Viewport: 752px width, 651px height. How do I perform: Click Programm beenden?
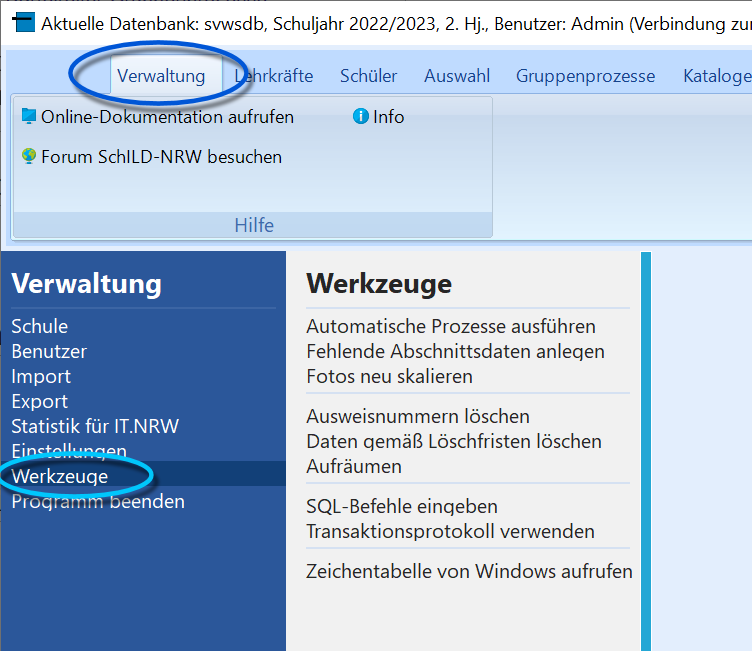[x=98, y=501]
